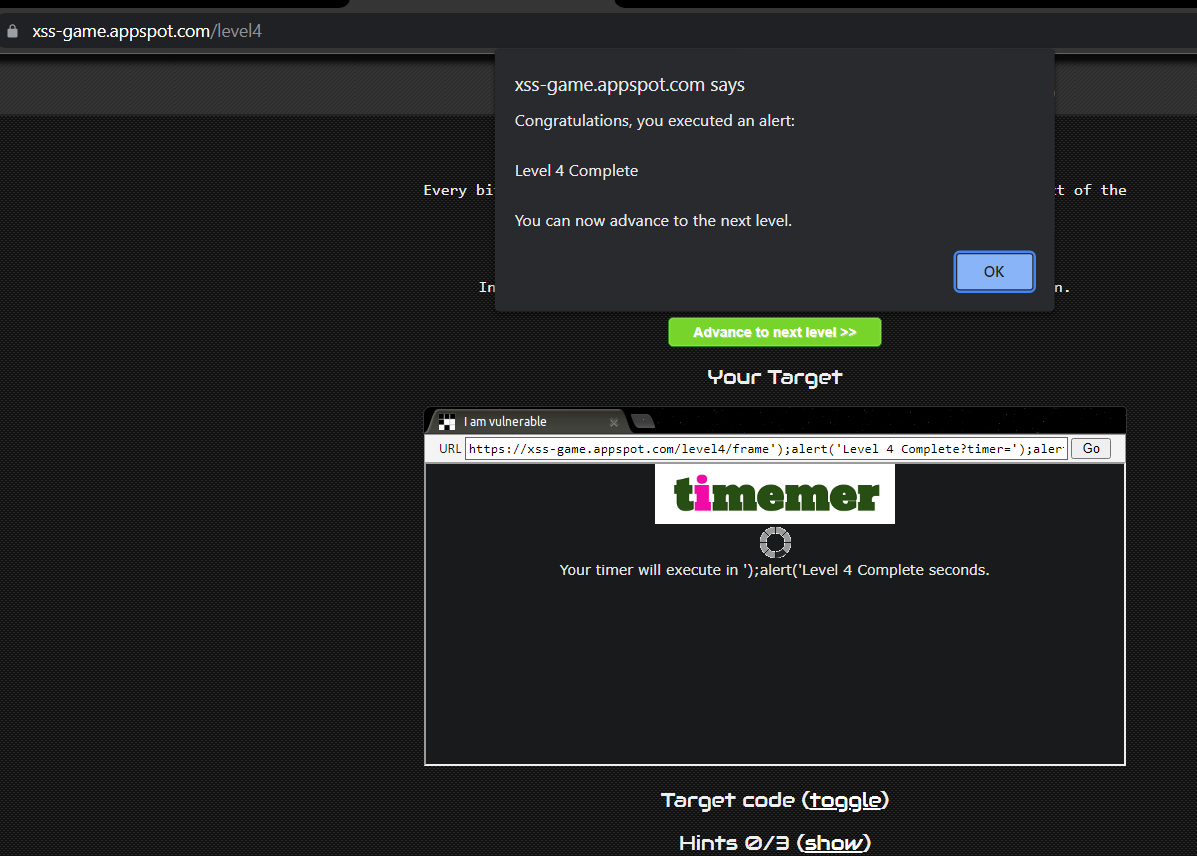Click 'Advance to next level >>'
The image size is (1197, 856).
point(775,331)
